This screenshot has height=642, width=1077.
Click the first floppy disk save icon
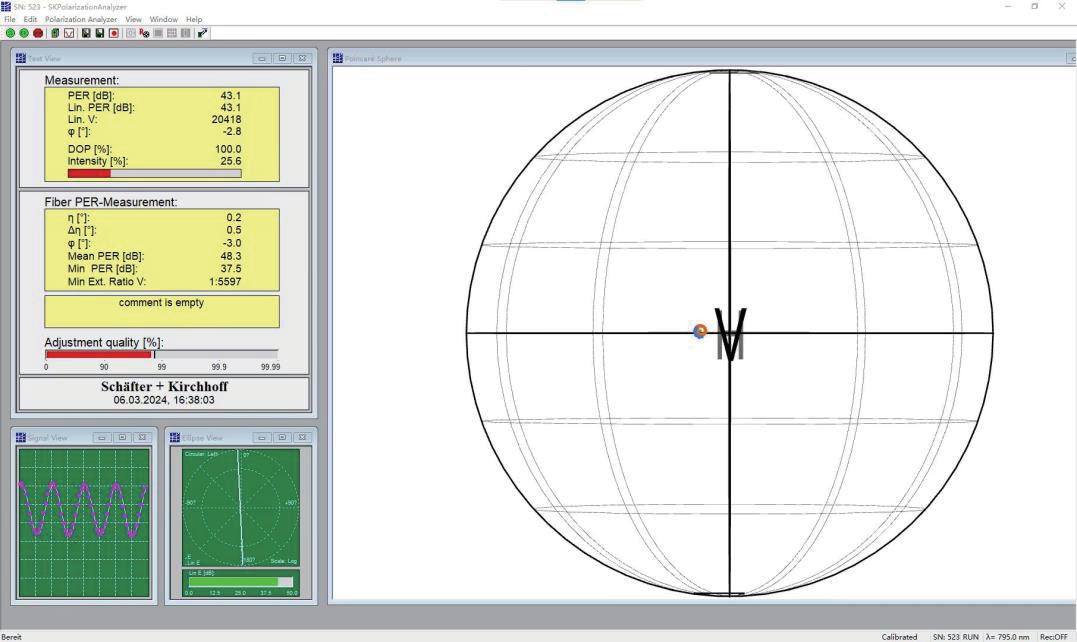86,33
